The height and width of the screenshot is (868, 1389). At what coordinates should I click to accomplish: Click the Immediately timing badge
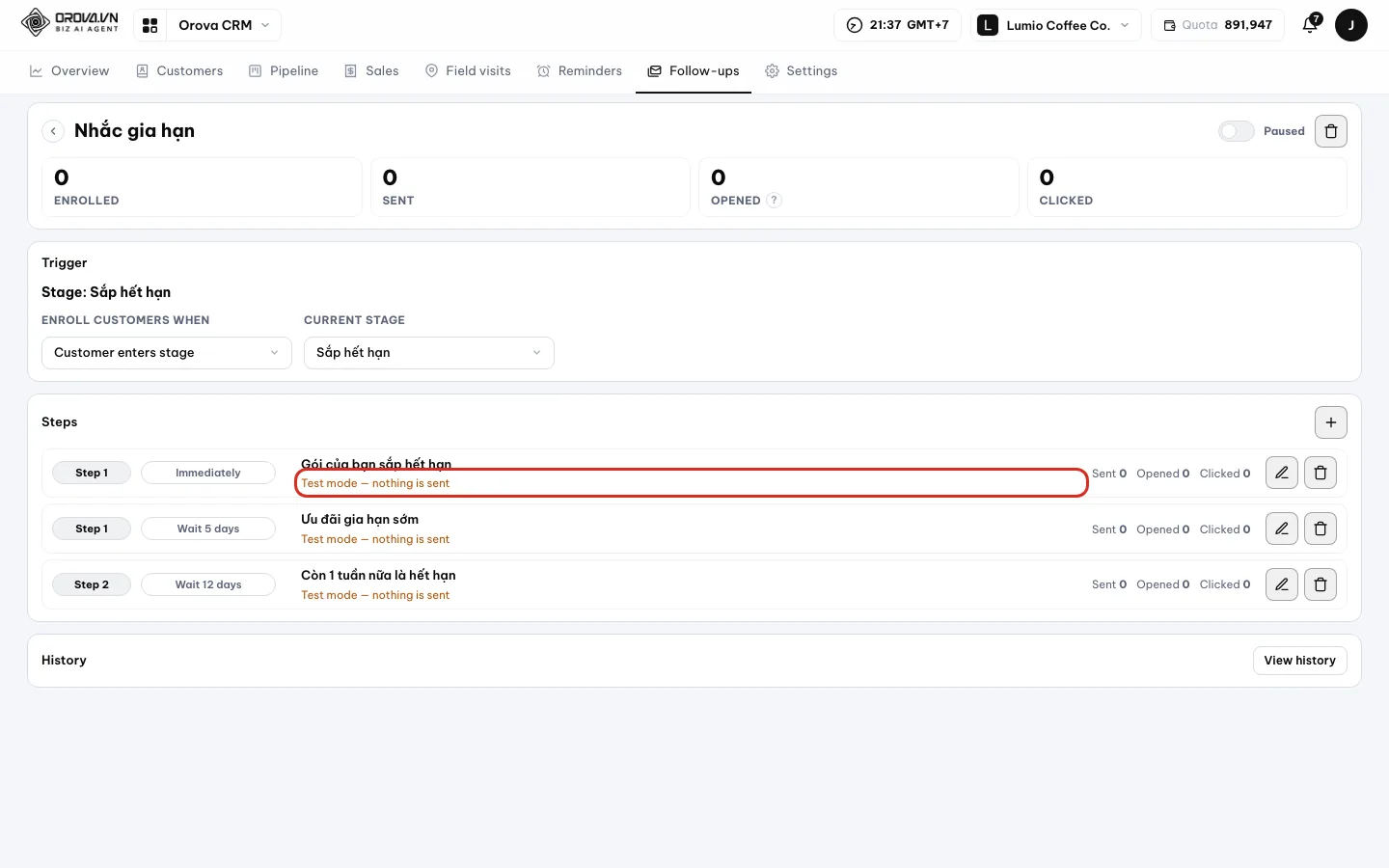(208, 473)
